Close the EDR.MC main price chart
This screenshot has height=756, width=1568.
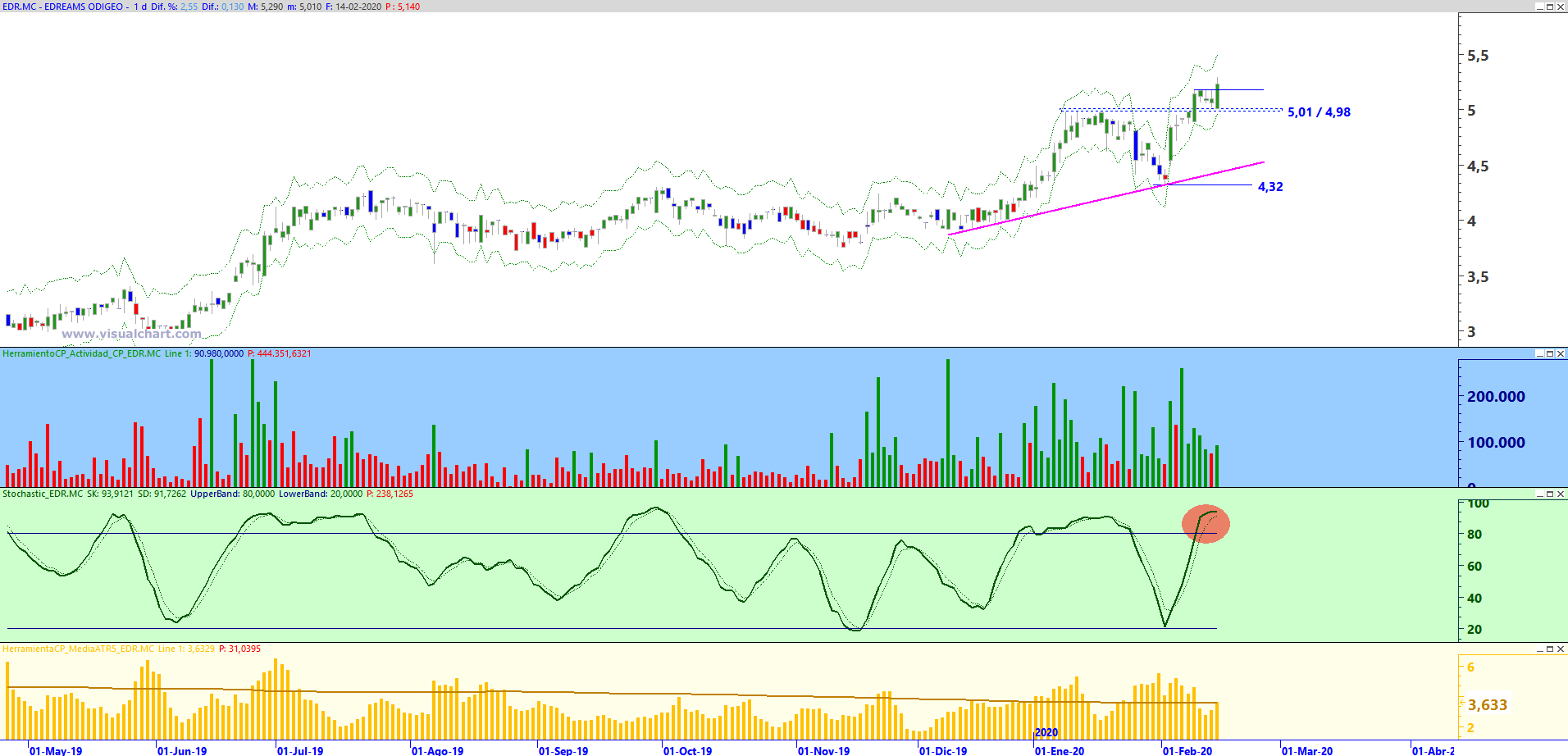coord(1561,7)
